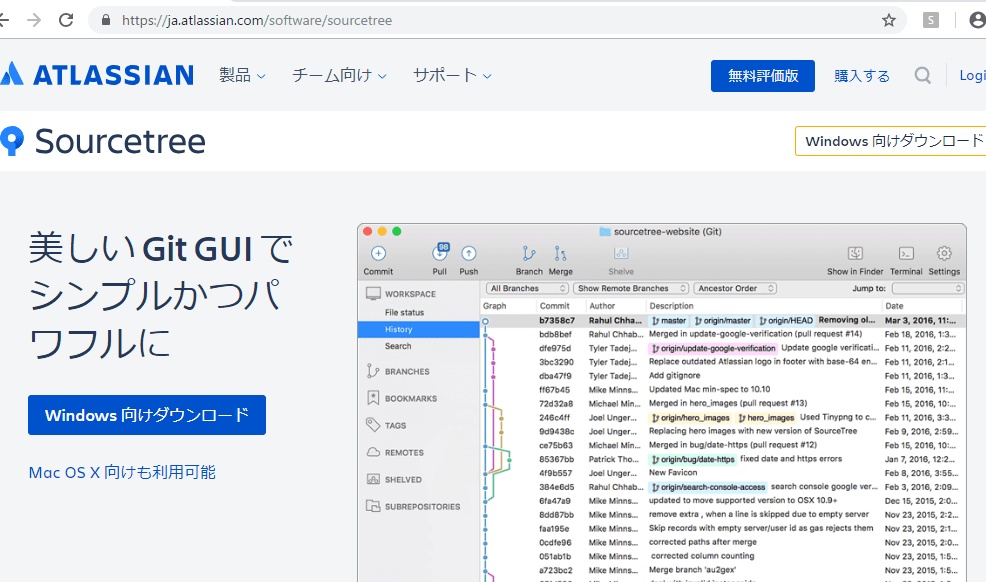Screen dimensions: 986x582
Task: Click Settings gear in Sourcetree toolbar
Action: point(944,253)
